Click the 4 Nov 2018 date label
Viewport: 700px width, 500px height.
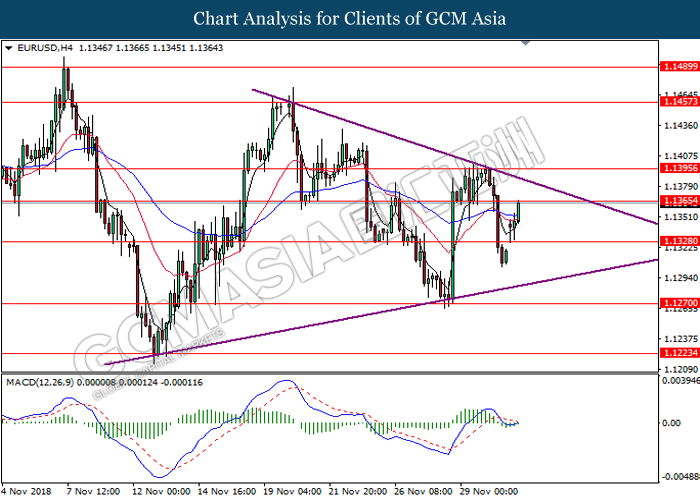tap(26, 491)
